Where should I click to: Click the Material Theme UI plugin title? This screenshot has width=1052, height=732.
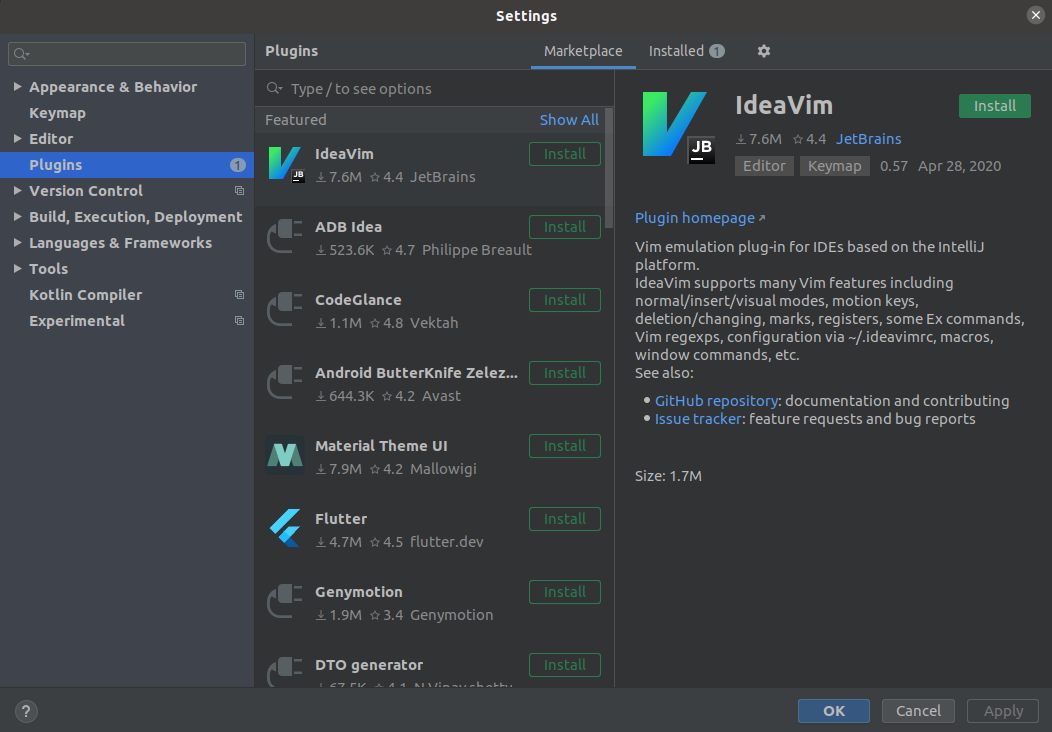[x=381, y=446]
